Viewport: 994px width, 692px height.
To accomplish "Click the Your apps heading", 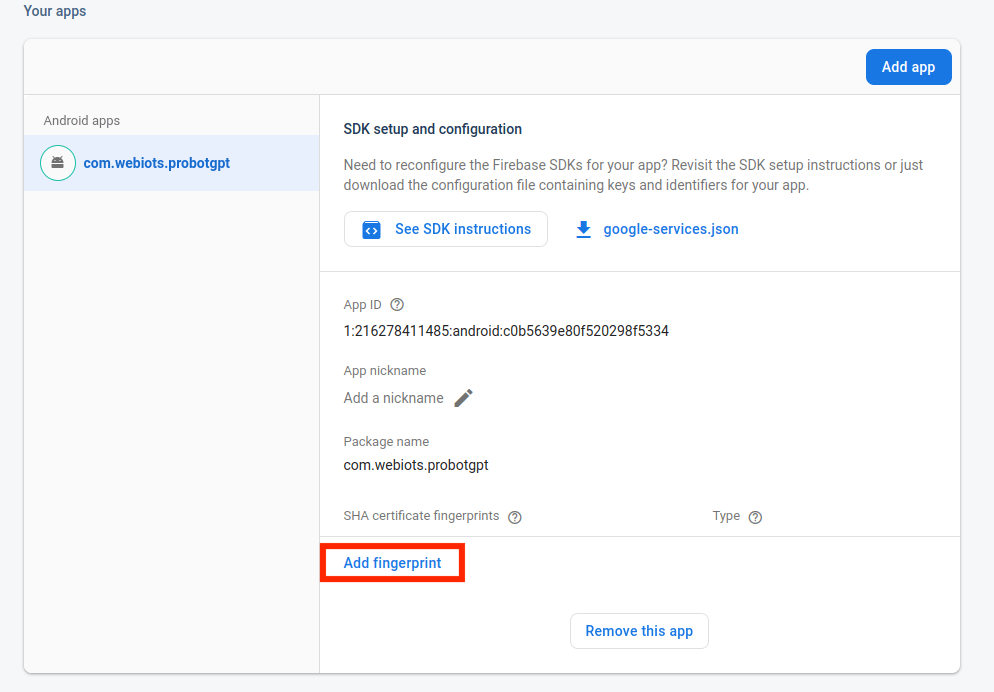I will click(x=55, y=12).
